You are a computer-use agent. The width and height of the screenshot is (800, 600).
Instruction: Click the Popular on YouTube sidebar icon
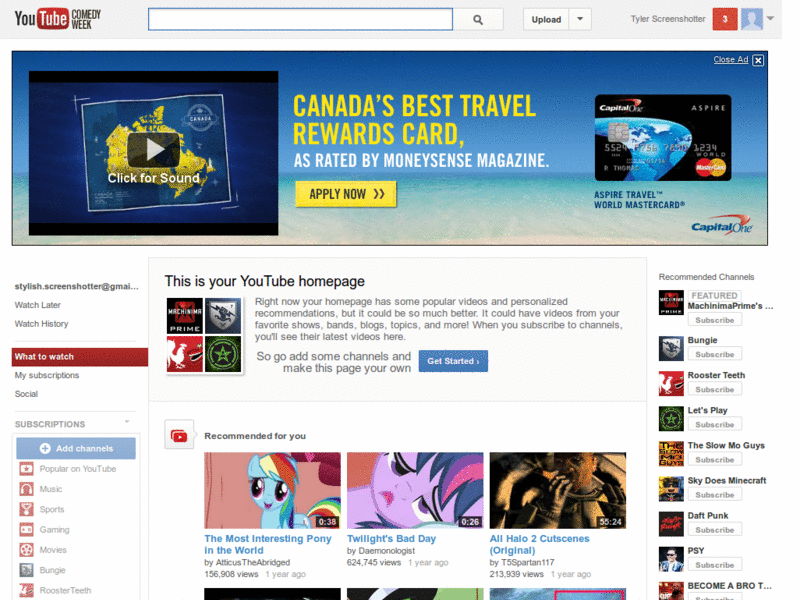(x=27, y=468)
